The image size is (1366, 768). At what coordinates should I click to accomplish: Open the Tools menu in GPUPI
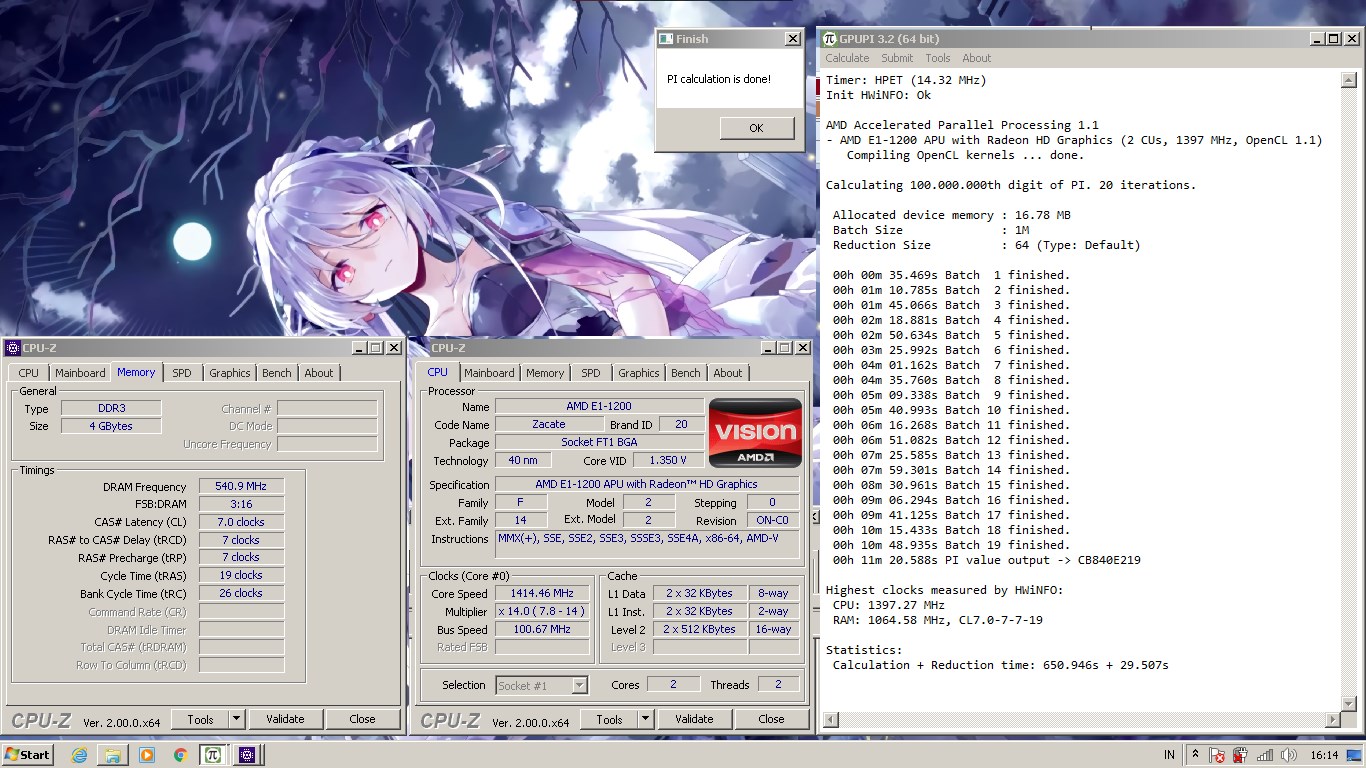pyautogui.click(x=937, y=58)
